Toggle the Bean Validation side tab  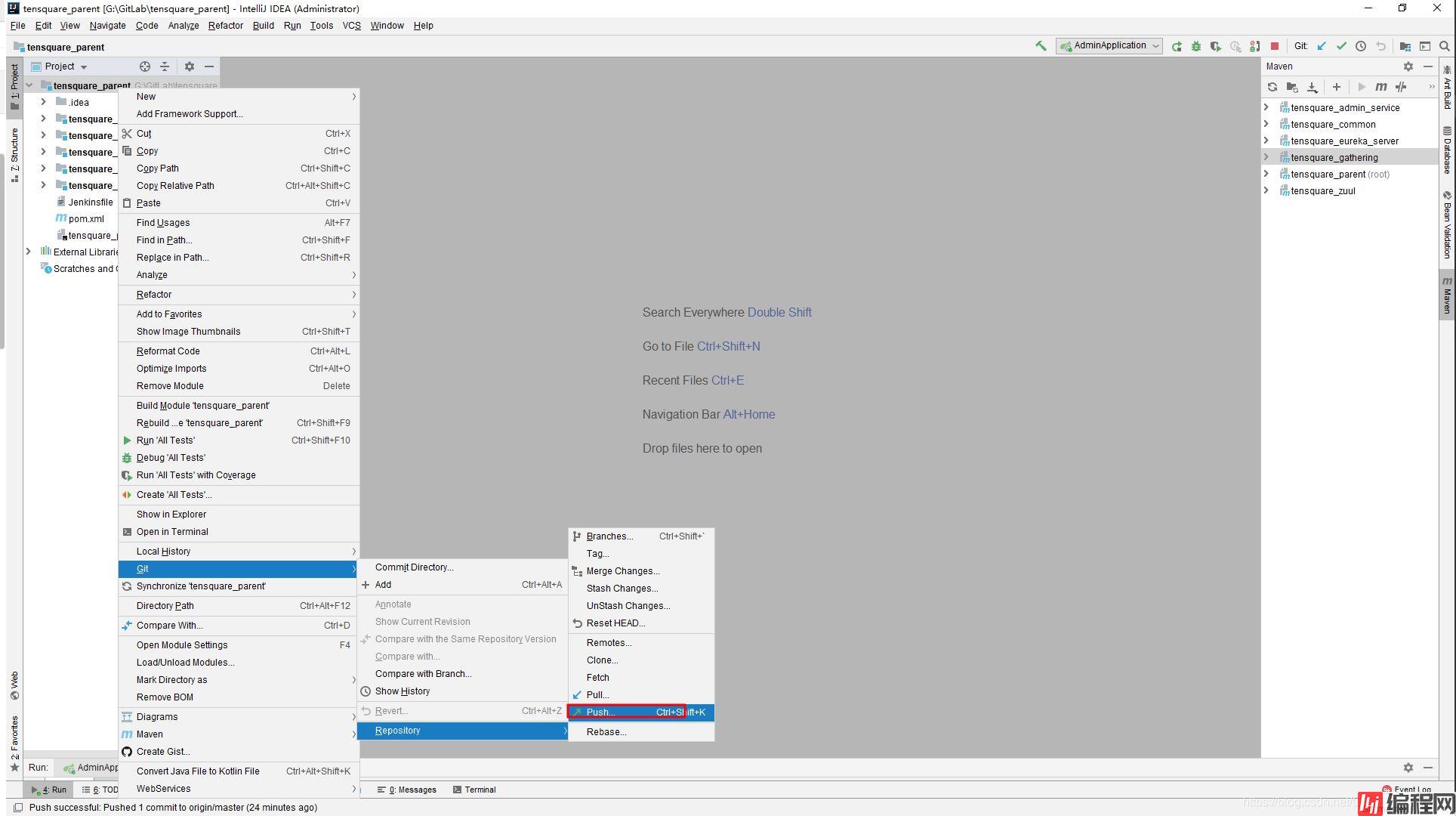(1447, 224)
